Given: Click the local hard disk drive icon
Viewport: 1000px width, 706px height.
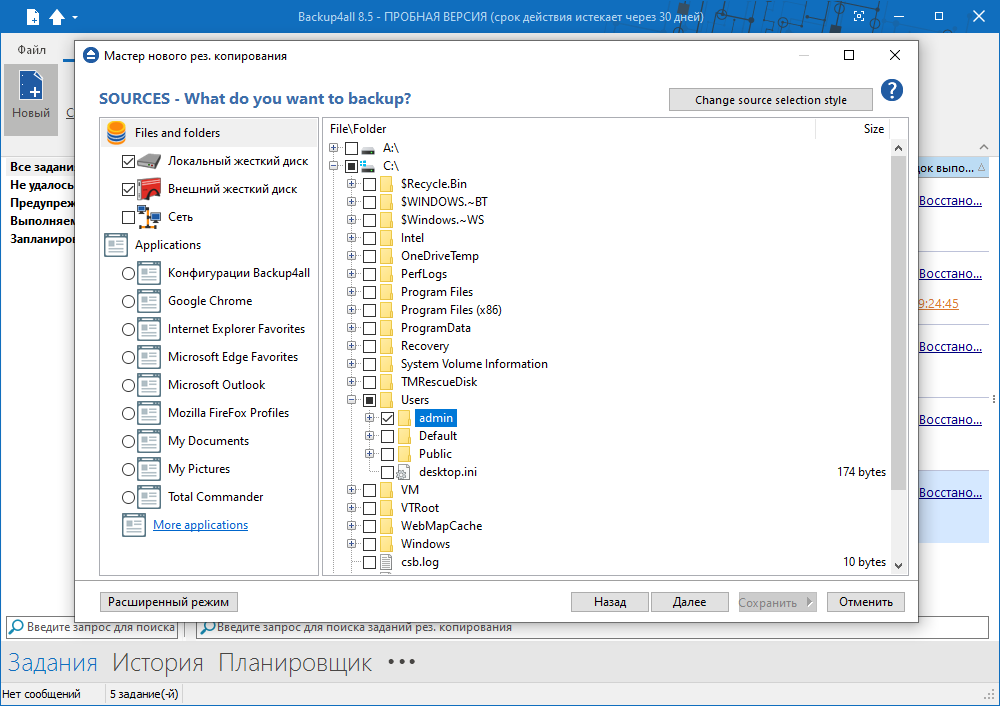Looking at the screenshot, I should [x=149, y=161].
